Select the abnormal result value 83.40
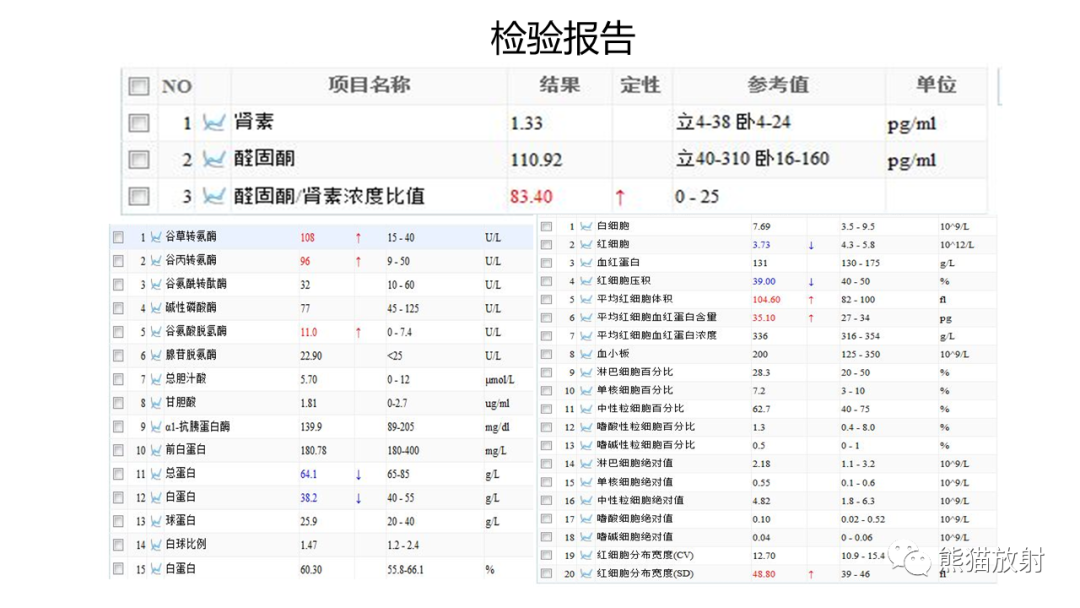 [x=531, y=197]
